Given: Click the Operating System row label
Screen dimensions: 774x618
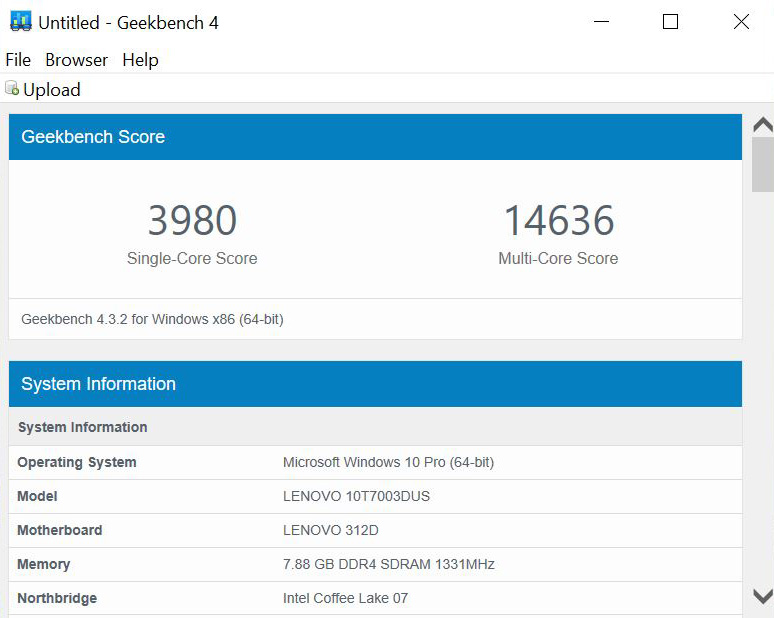Looking at the screenshot, I should click(x=77, y=463).
